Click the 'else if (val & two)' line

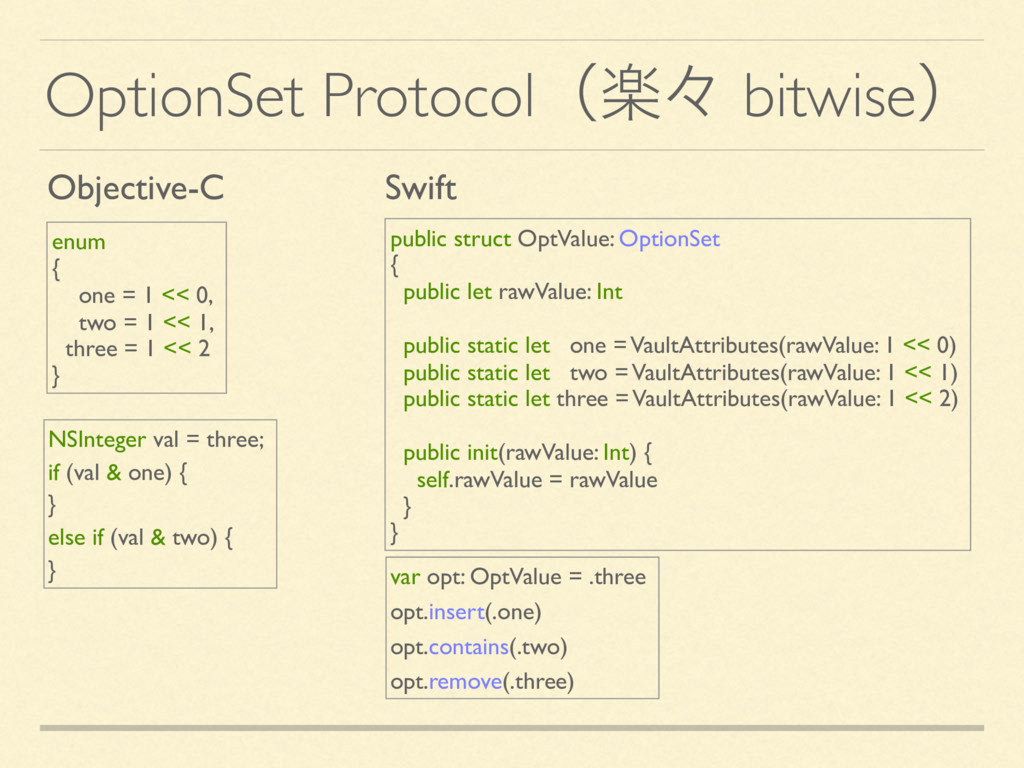pos(141,537)
